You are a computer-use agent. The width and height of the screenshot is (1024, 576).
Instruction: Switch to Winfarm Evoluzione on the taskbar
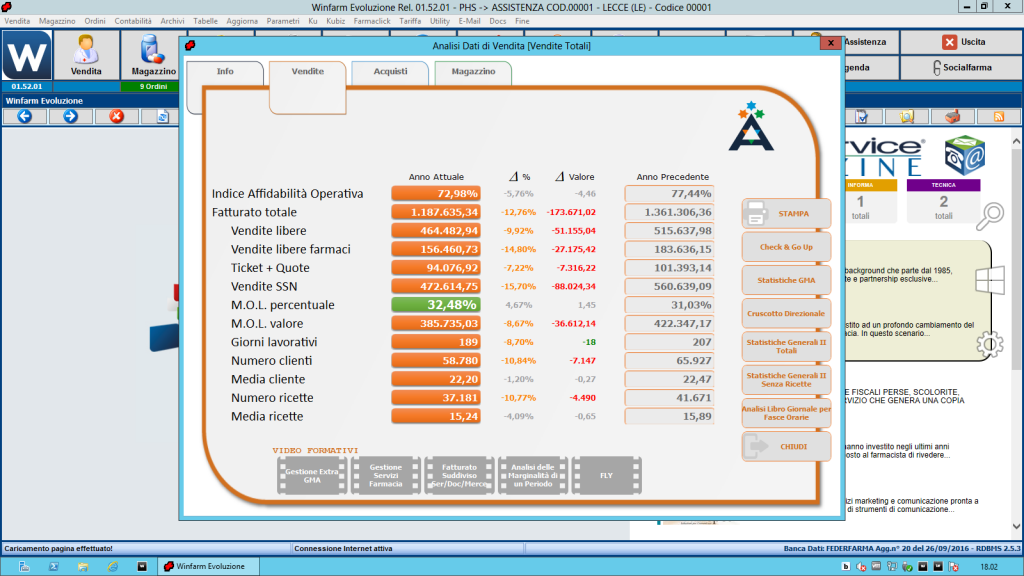click(208, 566)
